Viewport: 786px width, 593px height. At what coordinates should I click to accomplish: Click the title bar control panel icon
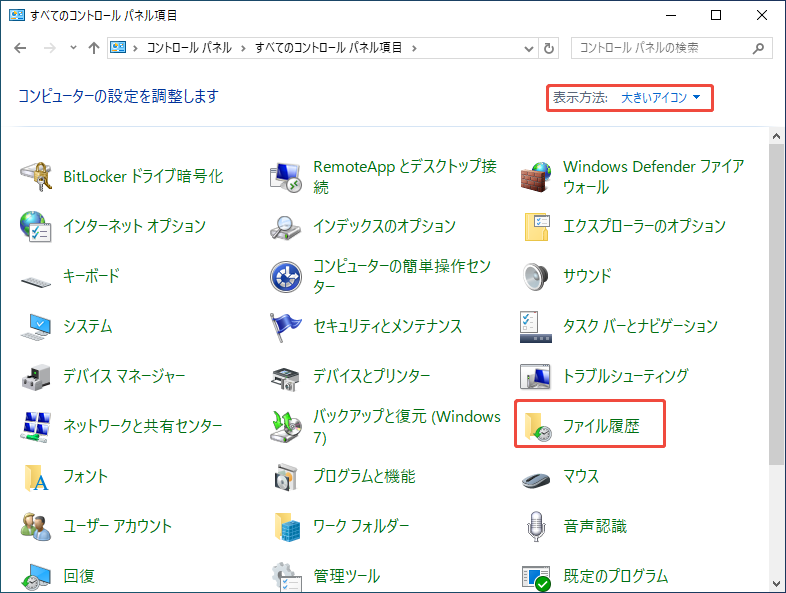[x=17, y=15]
